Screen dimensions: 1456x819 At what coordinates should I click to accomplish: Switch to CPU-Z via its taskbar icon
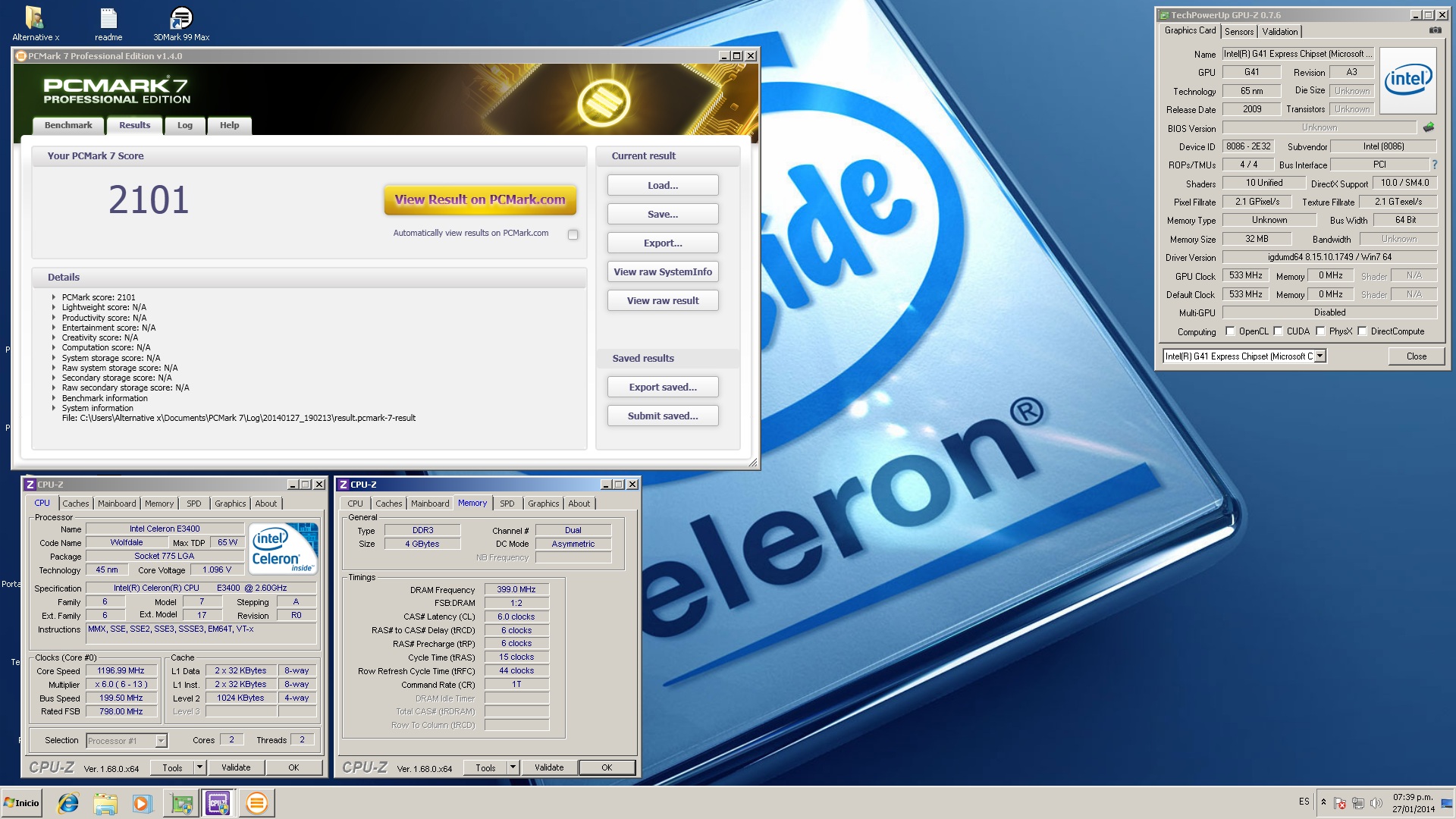(x=218, y=803)
